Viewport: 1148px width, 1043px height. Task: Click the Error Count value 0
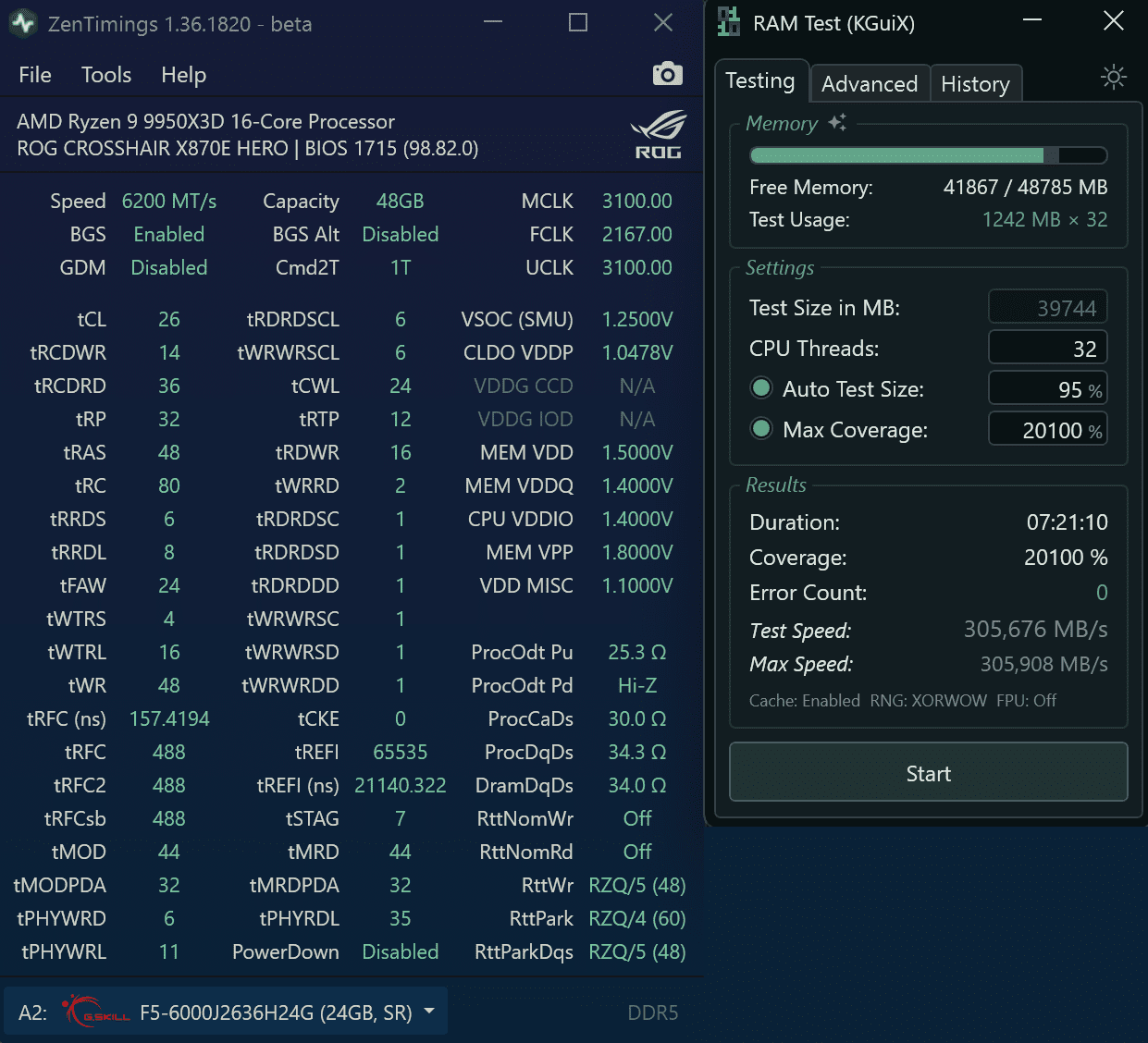[1102, 593]
